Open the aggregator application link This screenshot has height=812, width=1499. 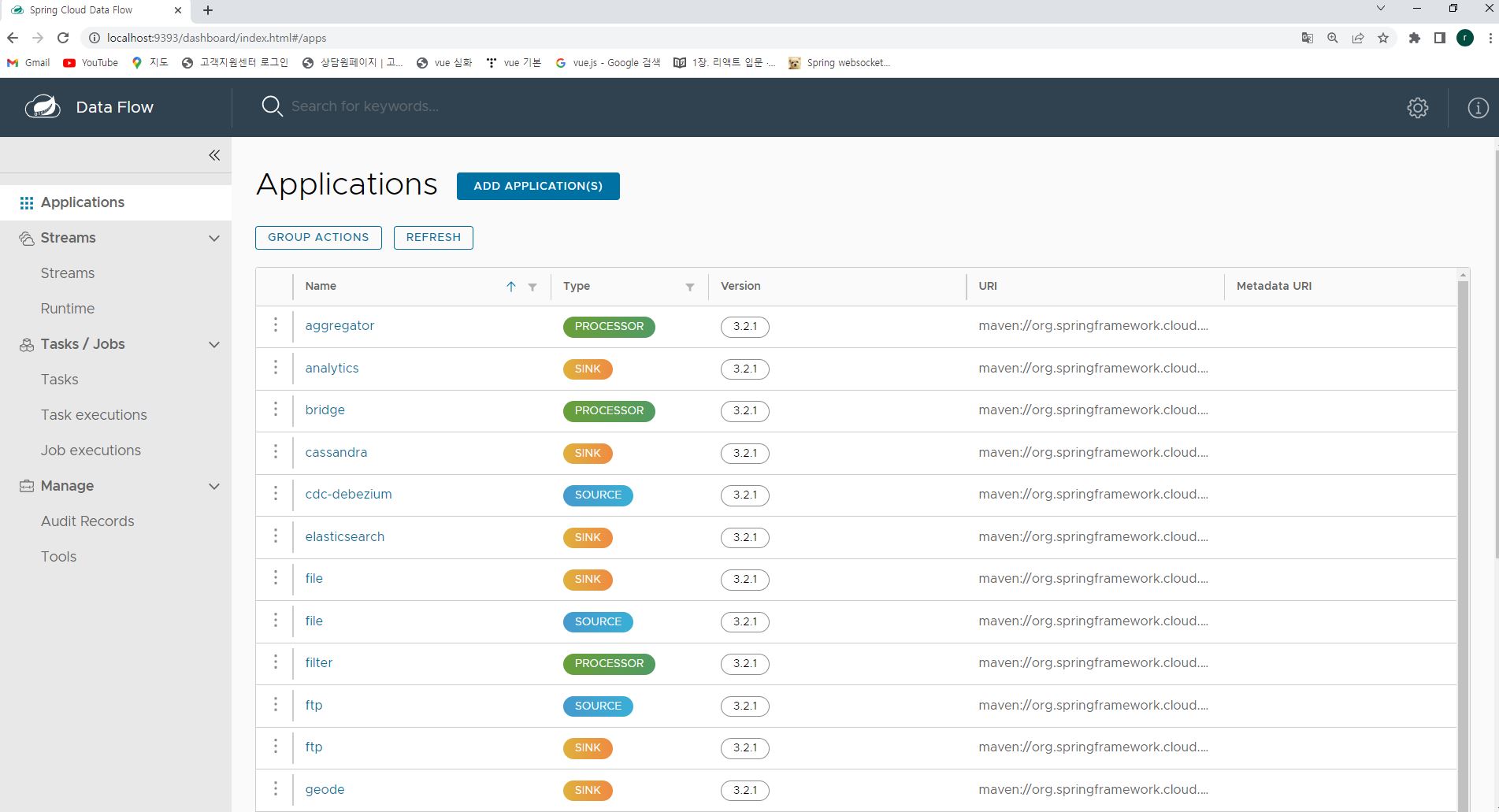[340, 325]
